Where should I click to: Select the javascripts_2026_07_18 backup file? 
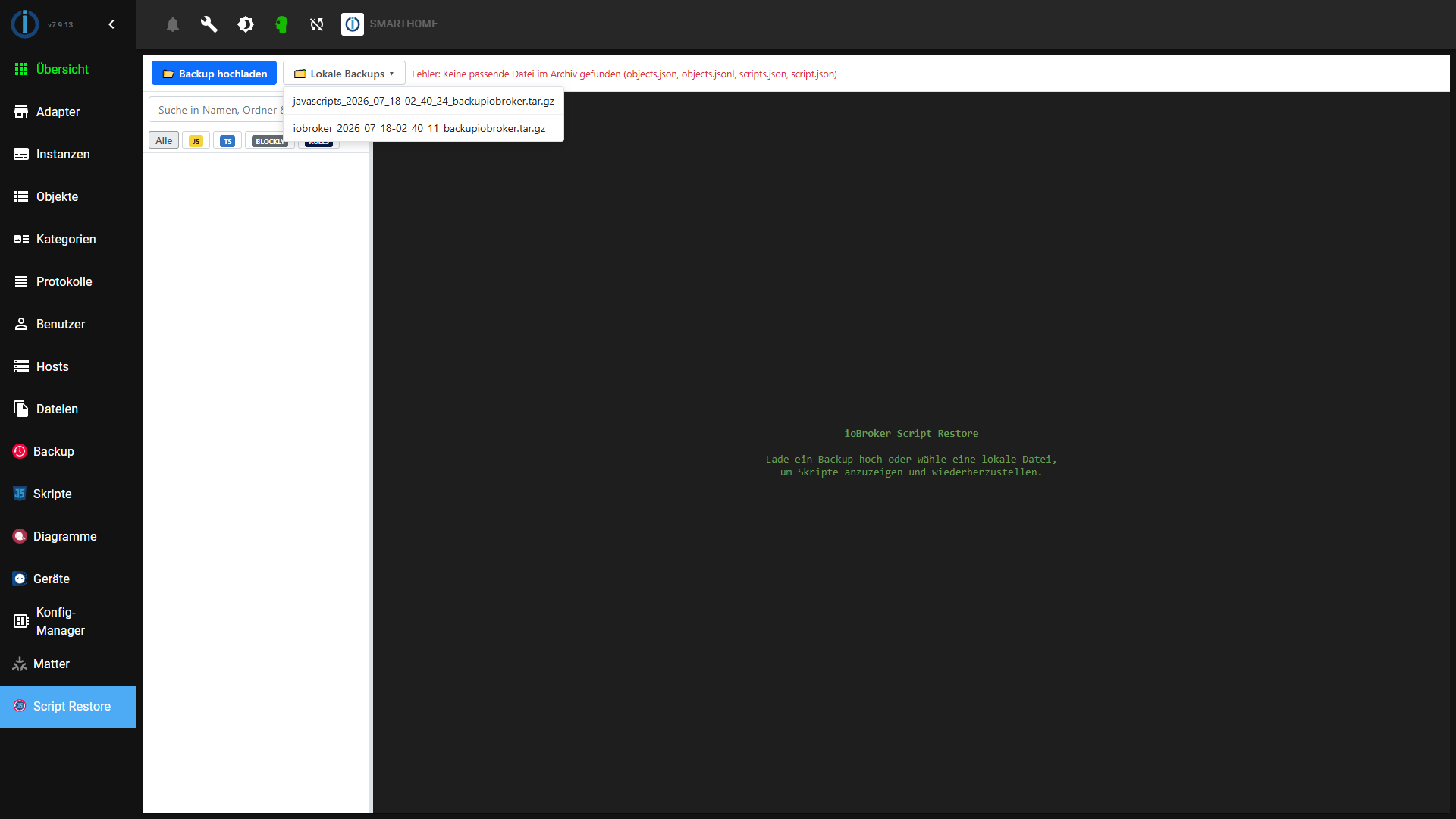[x=423, y=101]
